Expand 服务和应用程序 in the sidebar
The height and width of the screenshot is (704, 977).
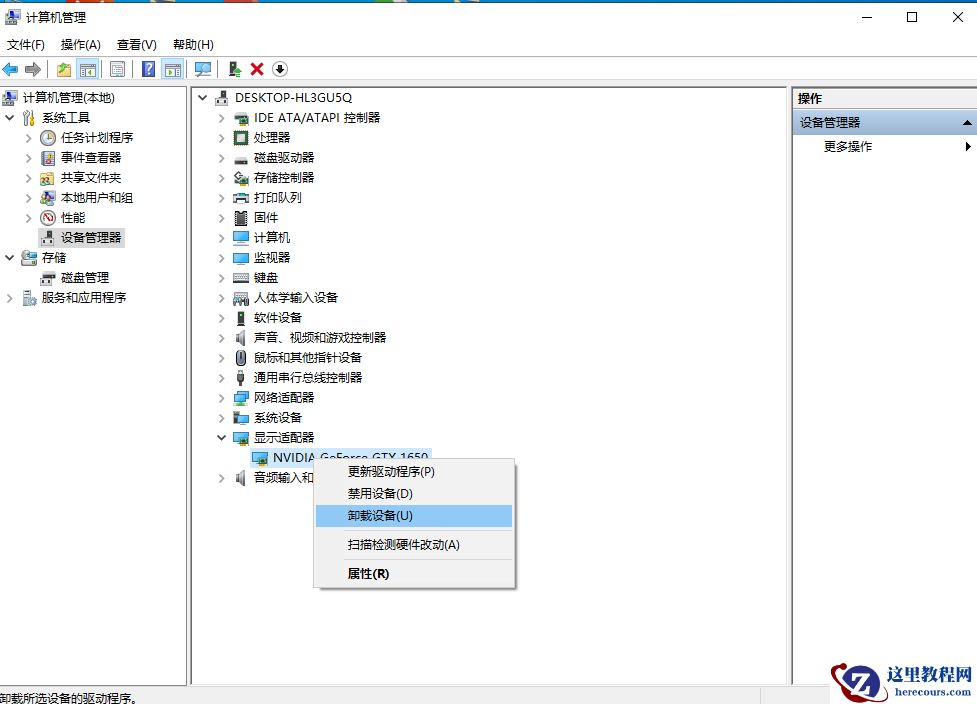(8, 297)
